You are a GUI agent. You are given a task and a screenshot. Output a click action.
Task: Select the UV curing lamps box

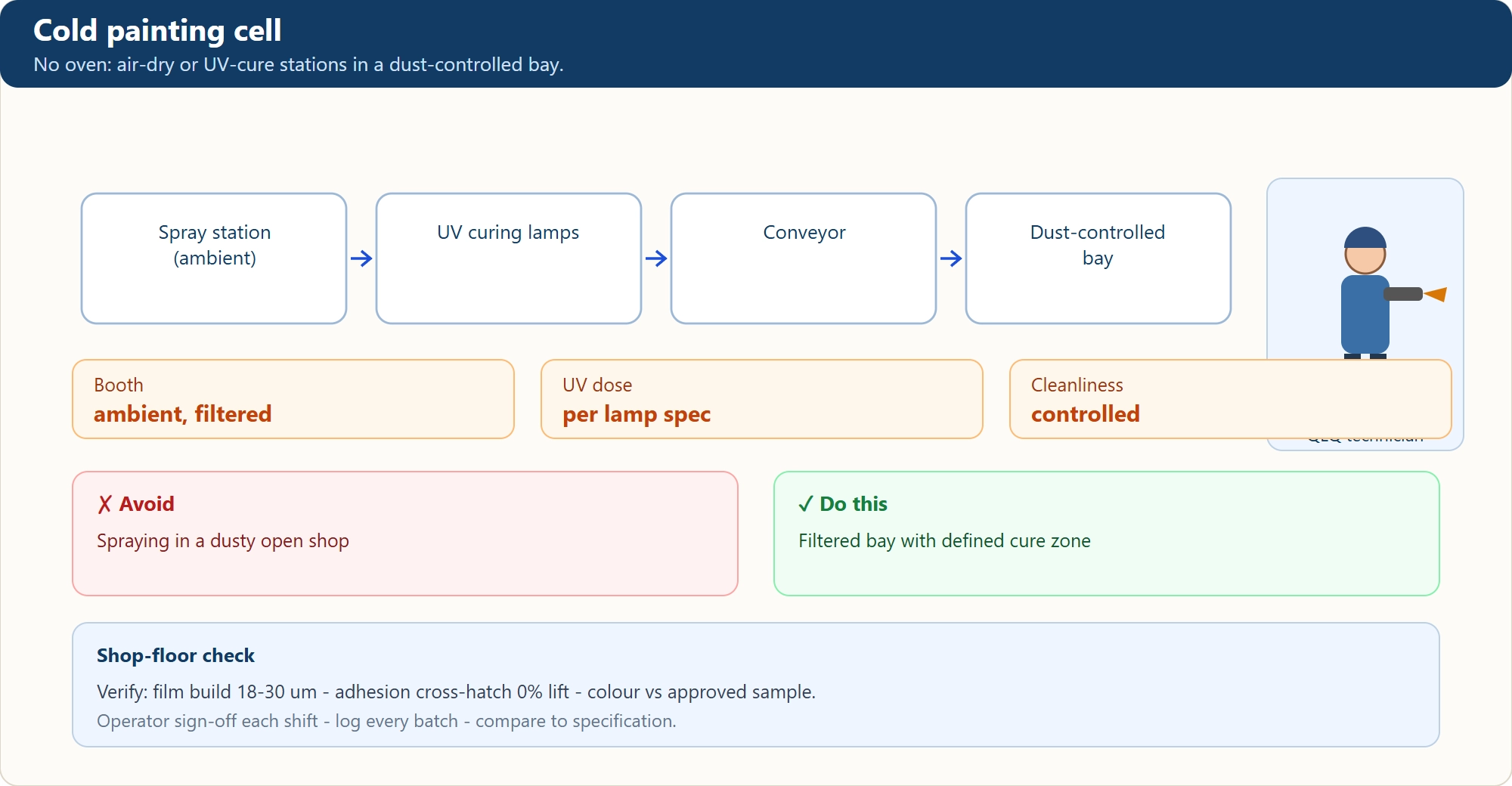click(509, 258)
